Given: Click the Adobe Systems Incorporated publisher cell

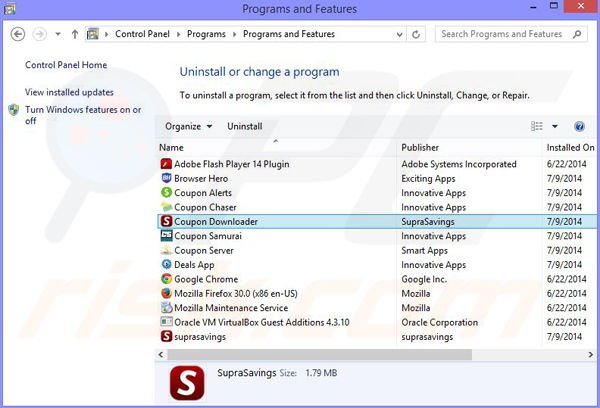Looking at the screenshot, I should point(459,164).
